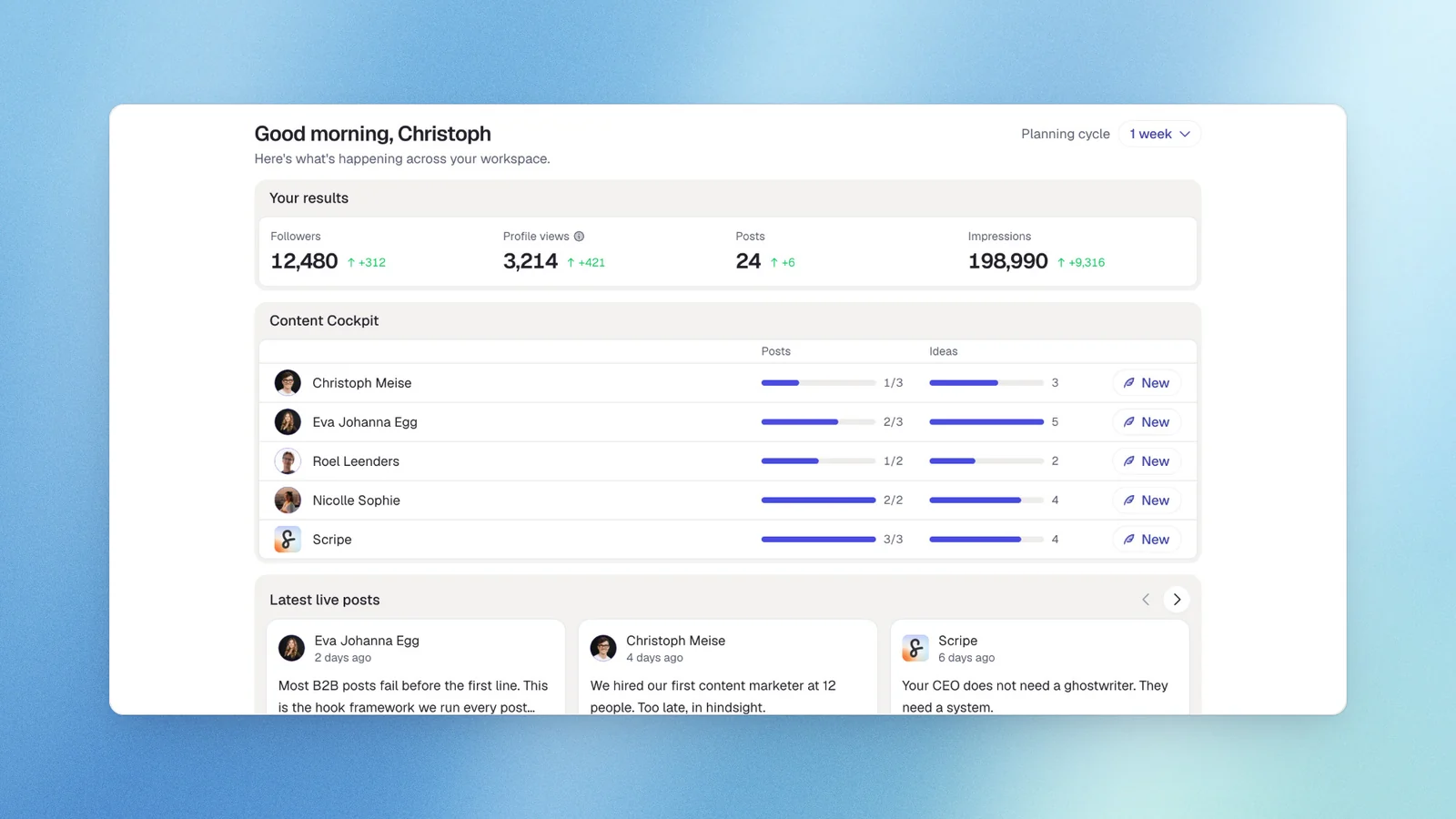This screenshot has height=819, width=1456.
Task: Click Nicolle Sophie's ideas progress bar
Action: (x=986, y=500)
